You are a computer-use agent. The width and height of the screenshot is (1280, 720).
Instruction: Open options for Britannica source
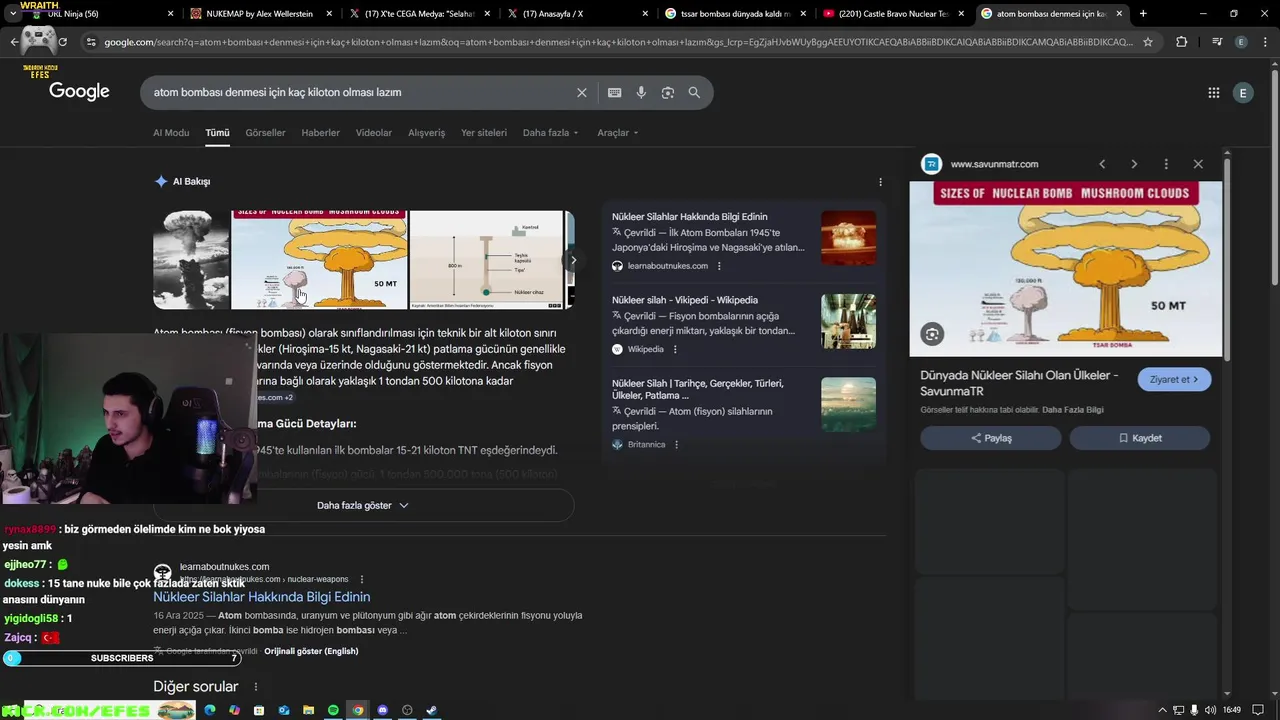coord(676,444)
